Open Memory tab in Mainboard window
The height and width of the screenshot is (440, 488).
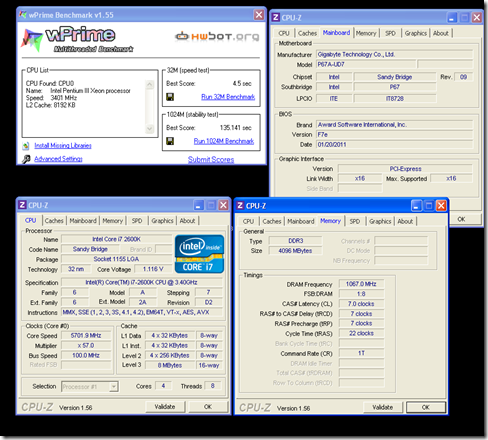[x=366, y=33]
